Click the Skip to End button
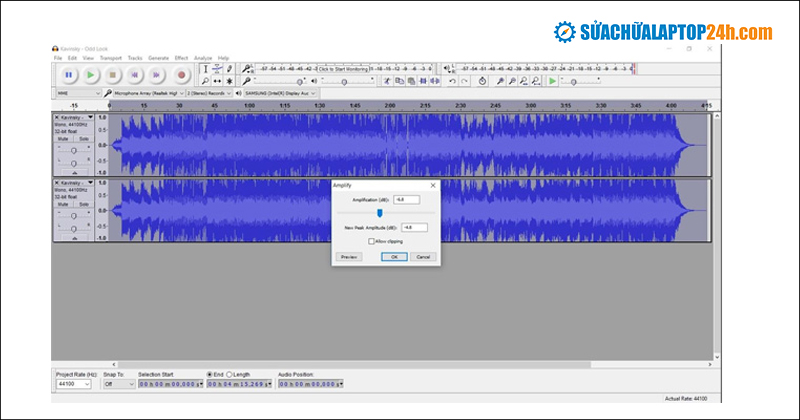800x420 pixels. pos(158,75)
